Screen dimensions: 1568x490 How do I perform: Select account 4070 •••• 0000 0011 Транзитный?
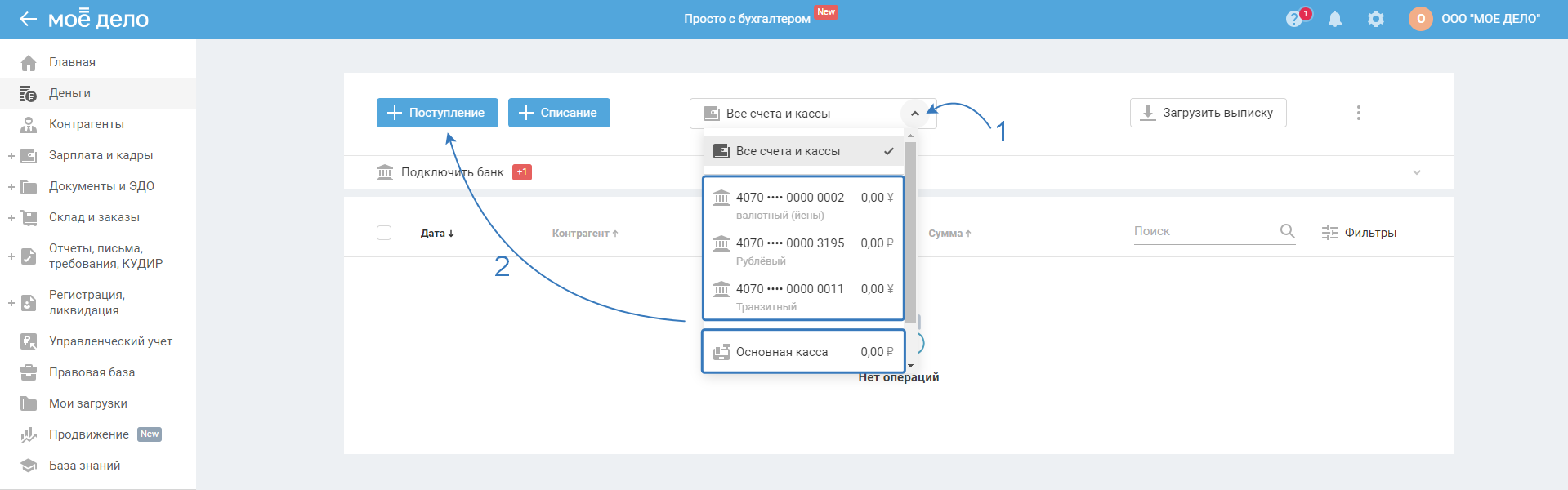804,297
